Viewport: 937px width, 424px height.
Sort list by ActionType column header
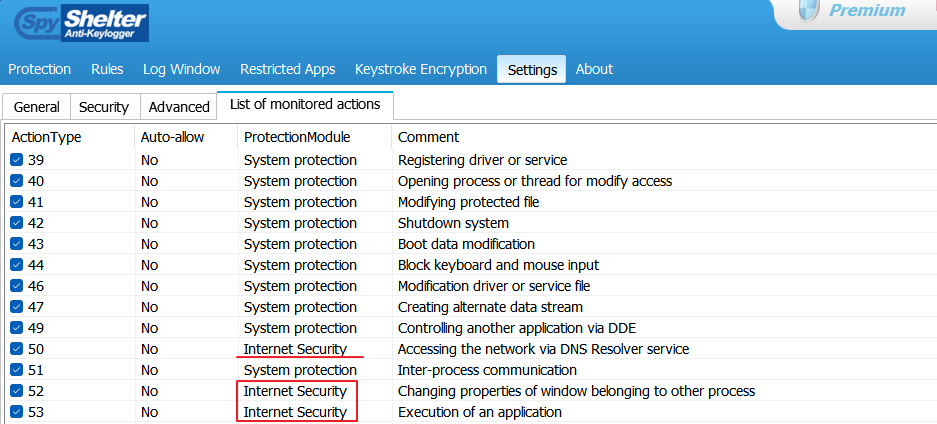click(47, 137)
